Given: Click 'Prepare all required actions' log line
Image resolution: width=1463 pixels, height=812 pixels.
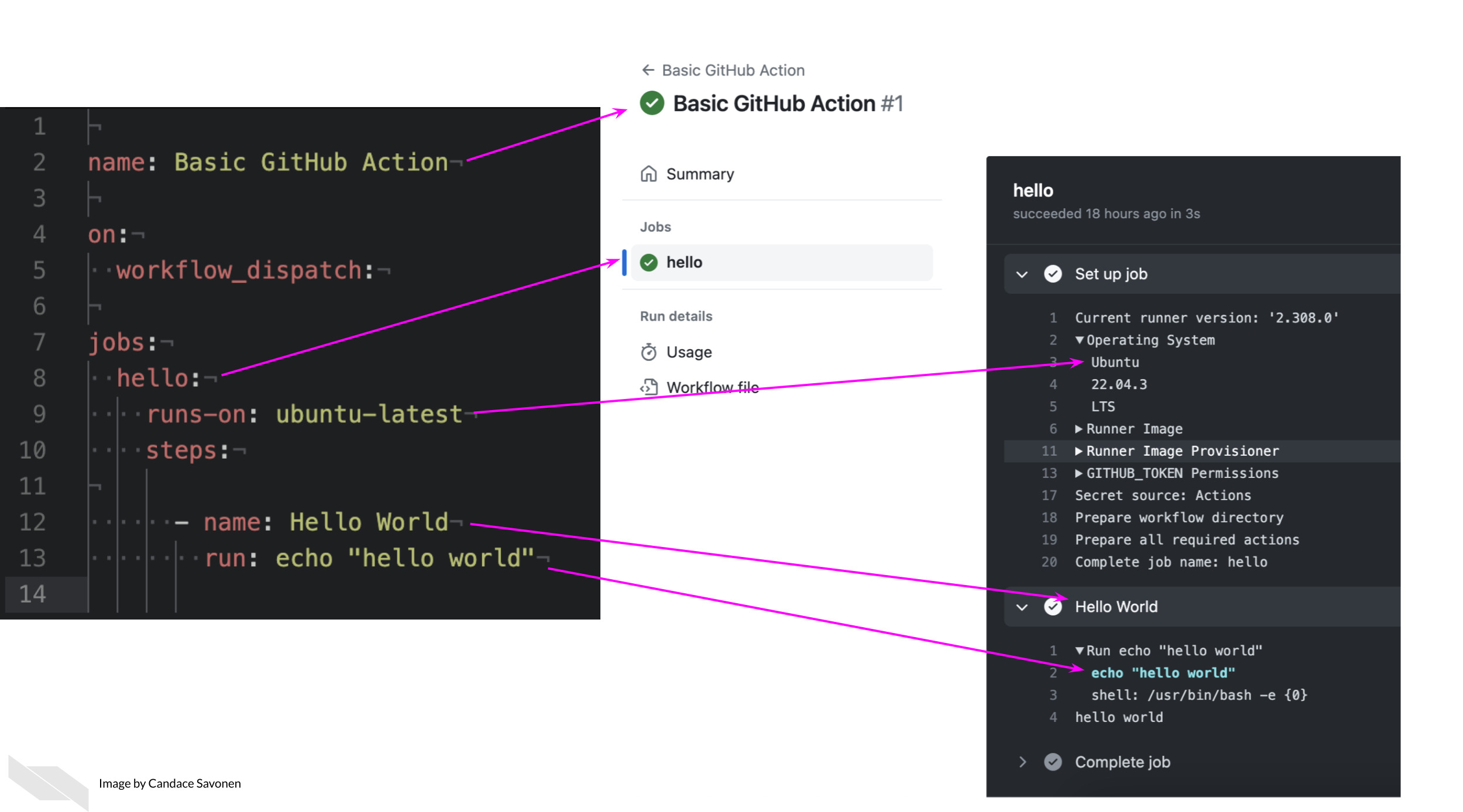Looking at the screenshot, I should pos(1187,541).
